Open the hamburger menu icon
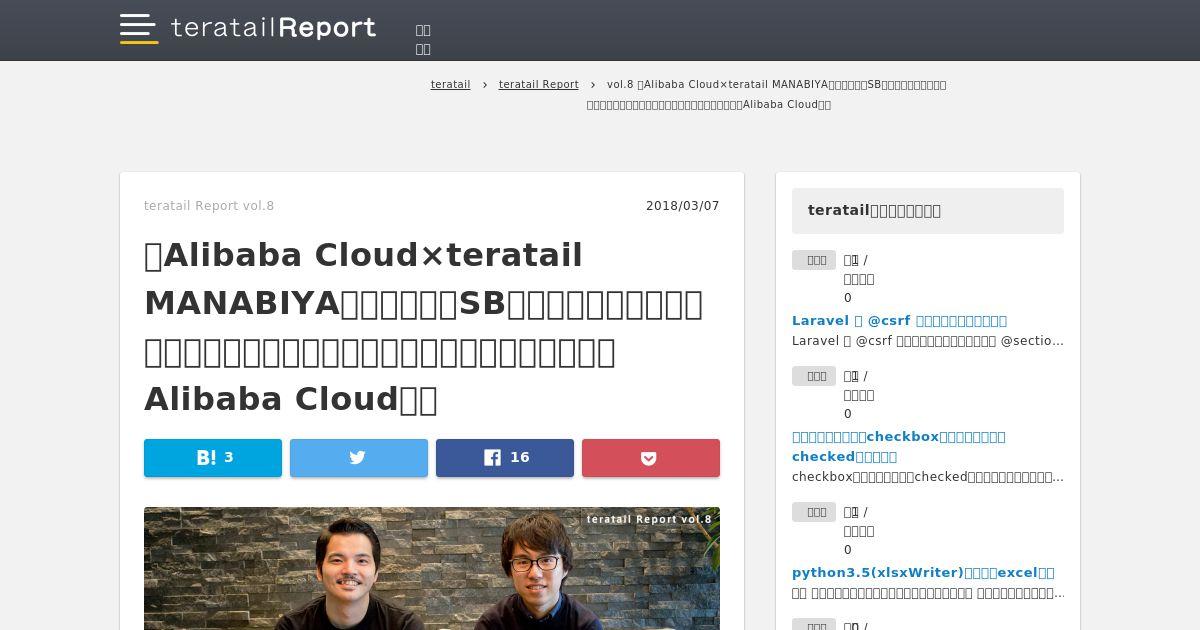The height and width of the screenshot is (630, 1200). pos(139,29)
